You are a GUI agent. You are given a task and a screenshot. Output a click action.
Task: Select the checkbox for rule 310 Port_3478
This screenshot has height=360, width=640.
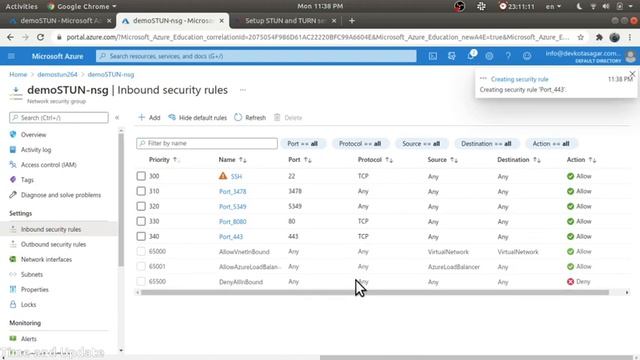tap(141, 191)
